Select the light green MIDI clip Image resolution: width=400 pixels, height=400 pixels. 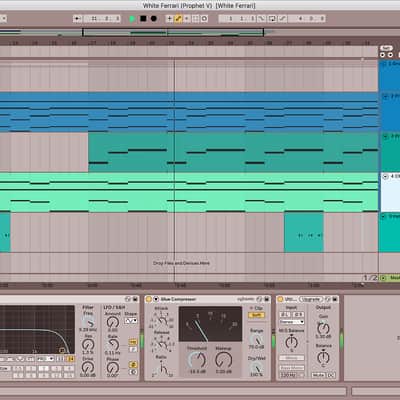coord(189,192)
